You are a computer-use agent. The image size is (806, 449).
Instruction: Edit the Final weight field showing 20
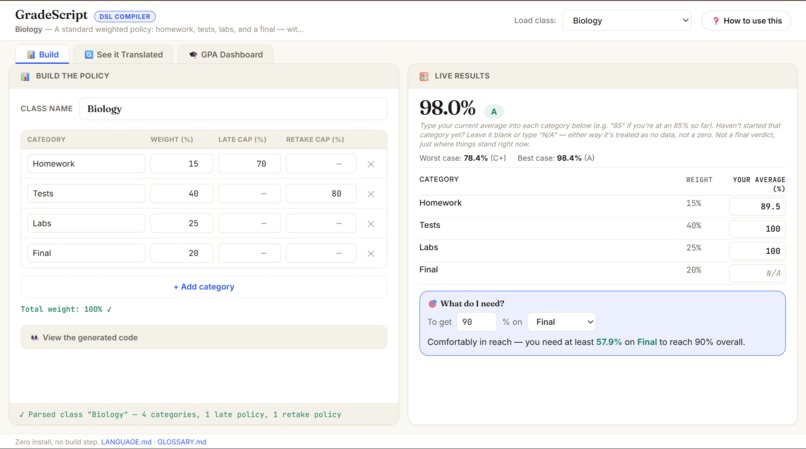[181, 253]
